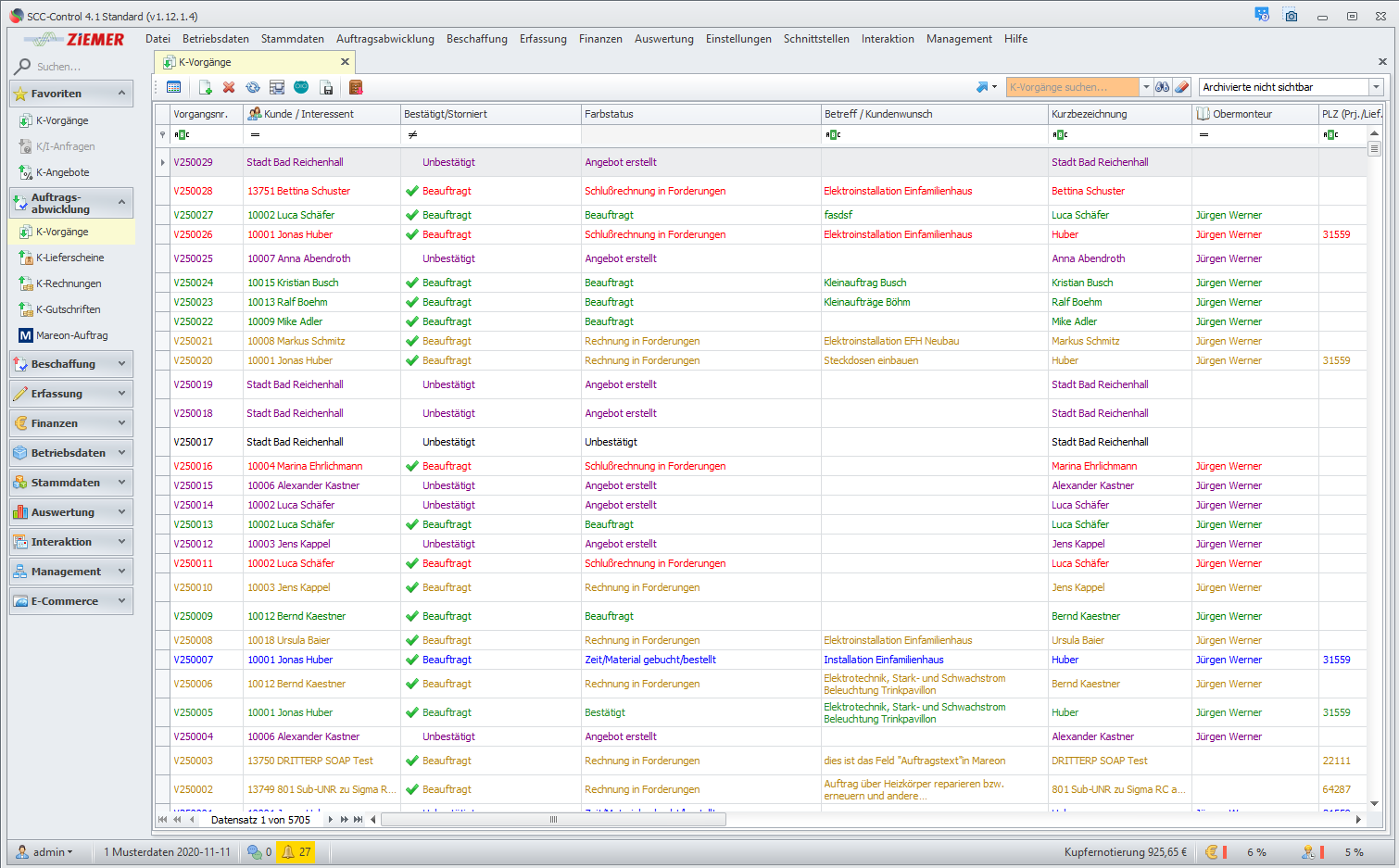Viewport: 1399px width, 868px height.
Task: Open the notifications bell showing 27
Action: click(296, 851)
